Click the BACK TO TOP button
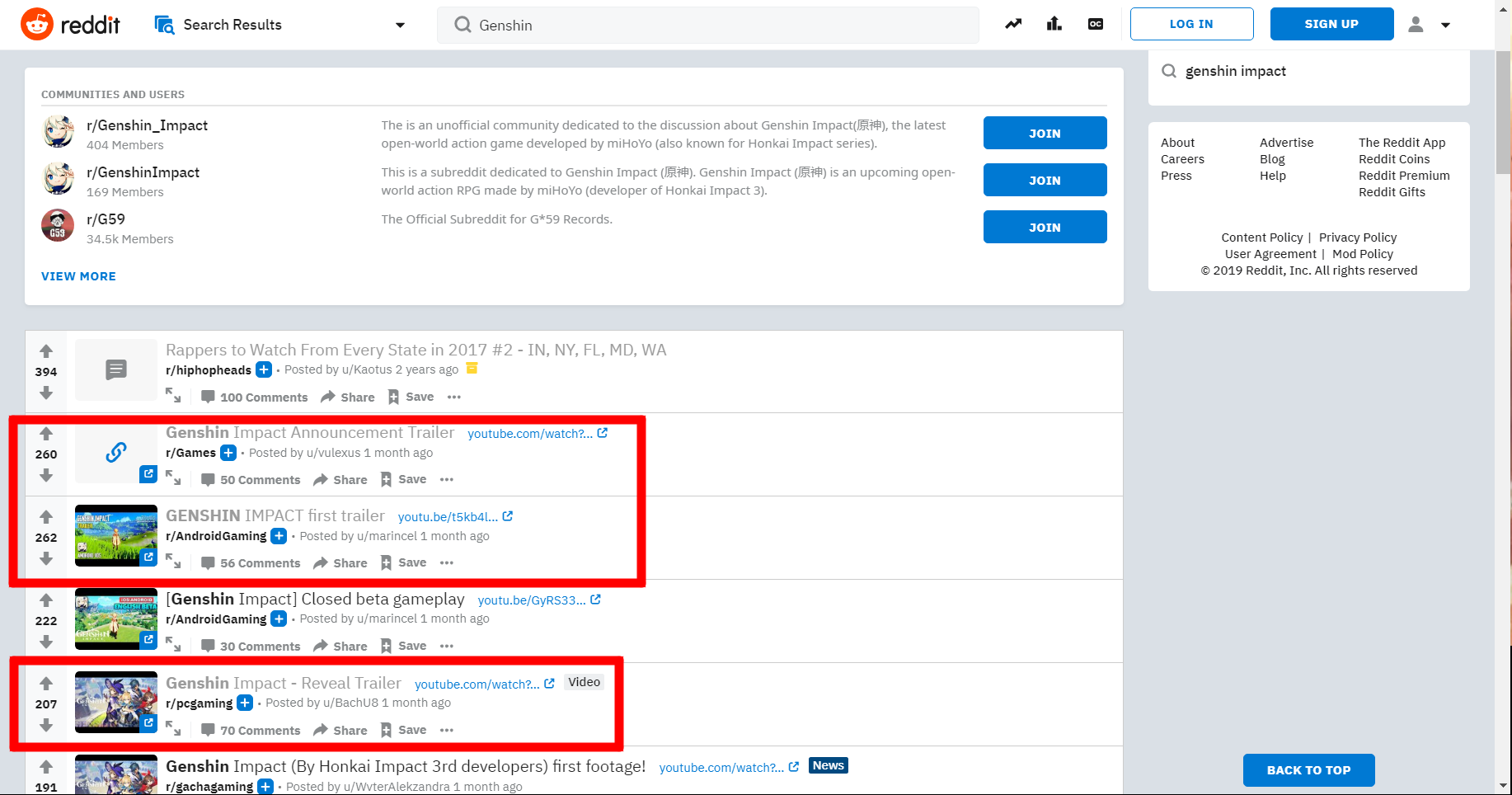Image resolution: width=1512 pixels, height=795 pixels. point(1308,770)
